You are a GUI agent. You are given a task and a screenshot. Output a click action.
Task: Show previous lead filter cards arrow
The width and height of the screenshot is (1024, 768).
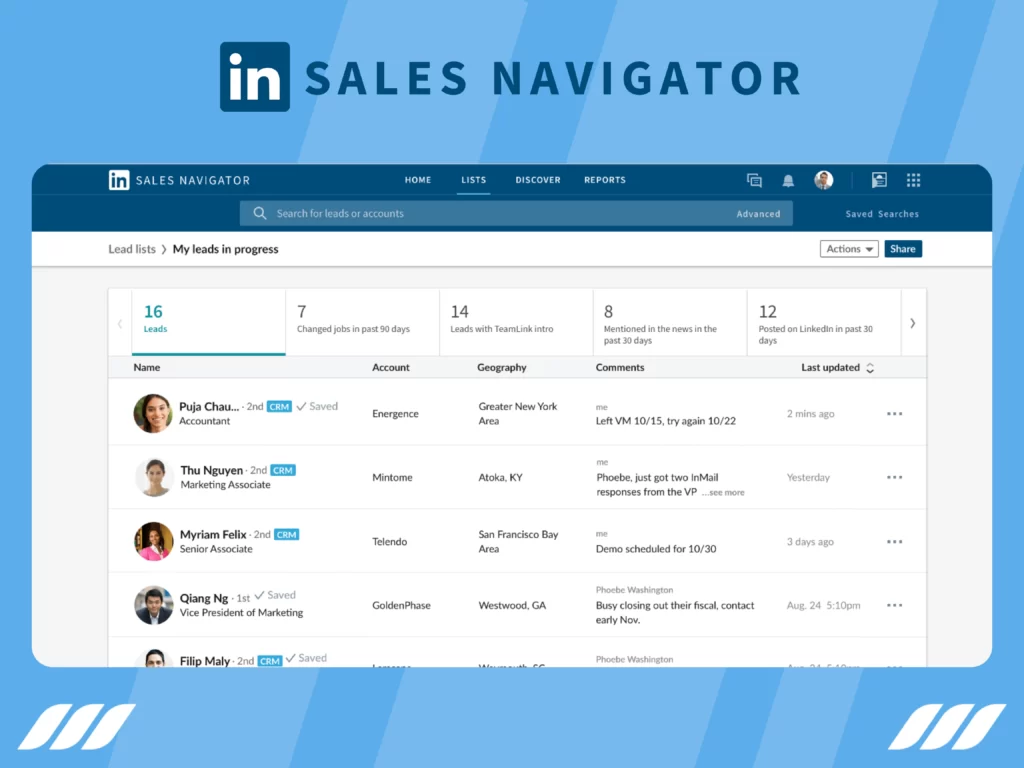(120, 323)
